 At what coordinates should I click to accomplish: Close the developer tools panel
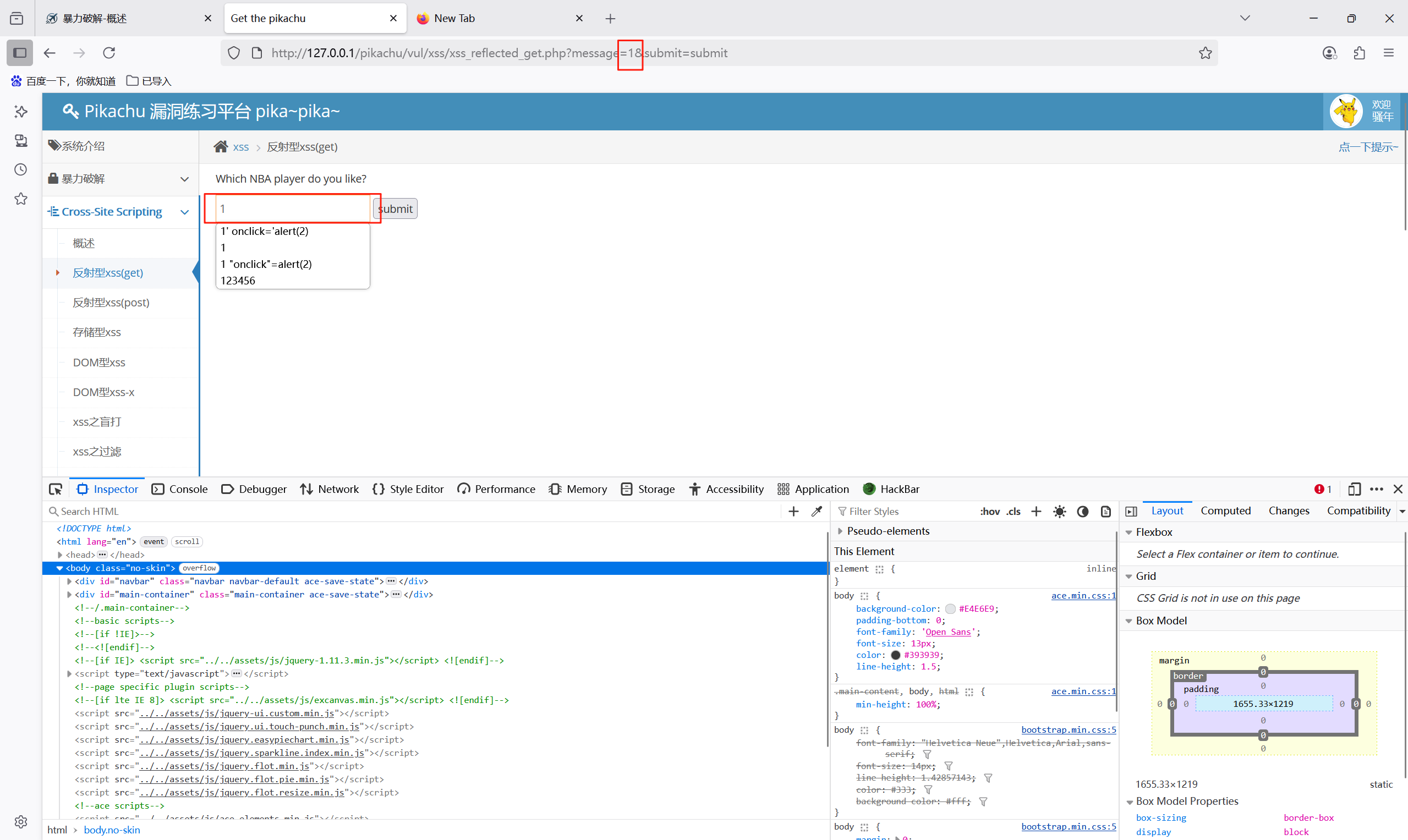(x=1398, y=489)
